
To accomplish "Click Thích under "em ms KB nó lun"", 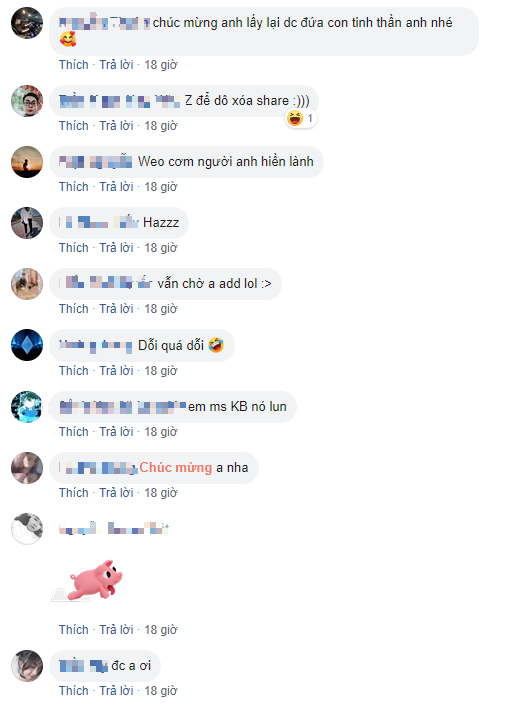I will [x=74, y=432].
